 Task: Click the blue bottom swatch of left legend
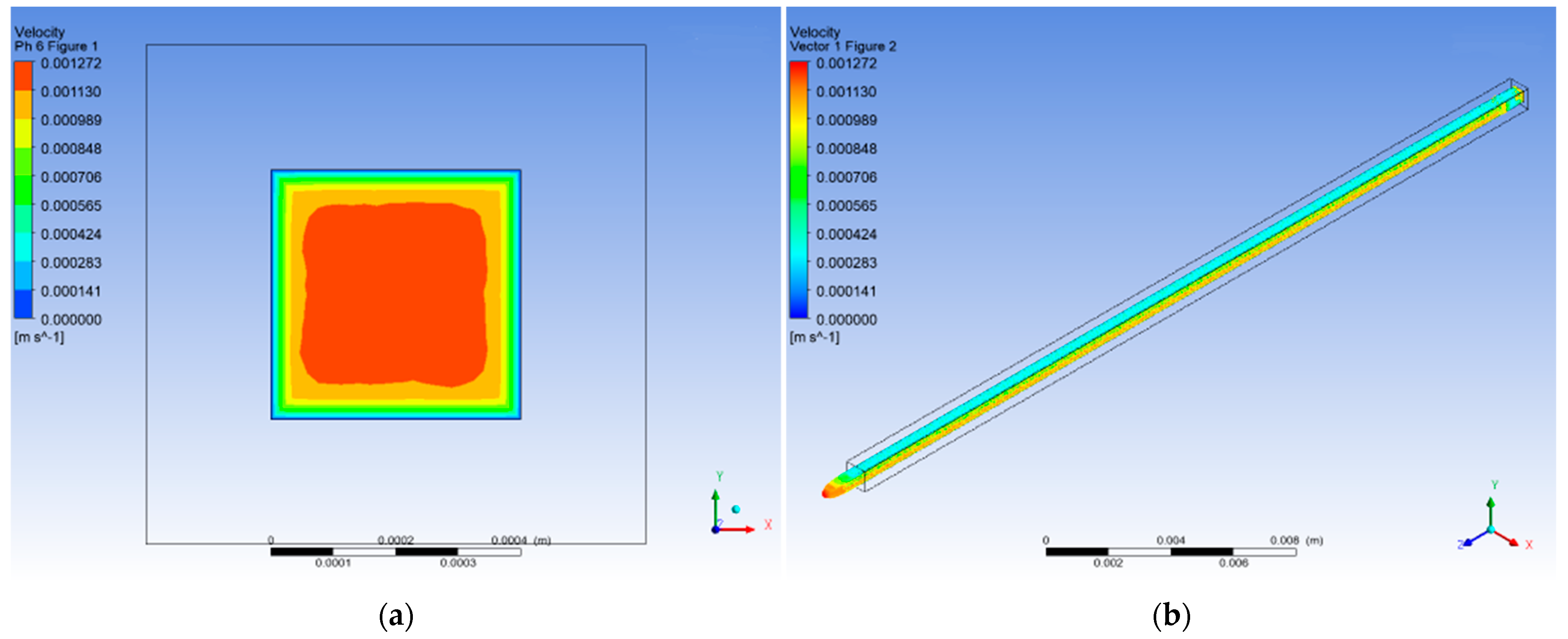pos(23,304)
